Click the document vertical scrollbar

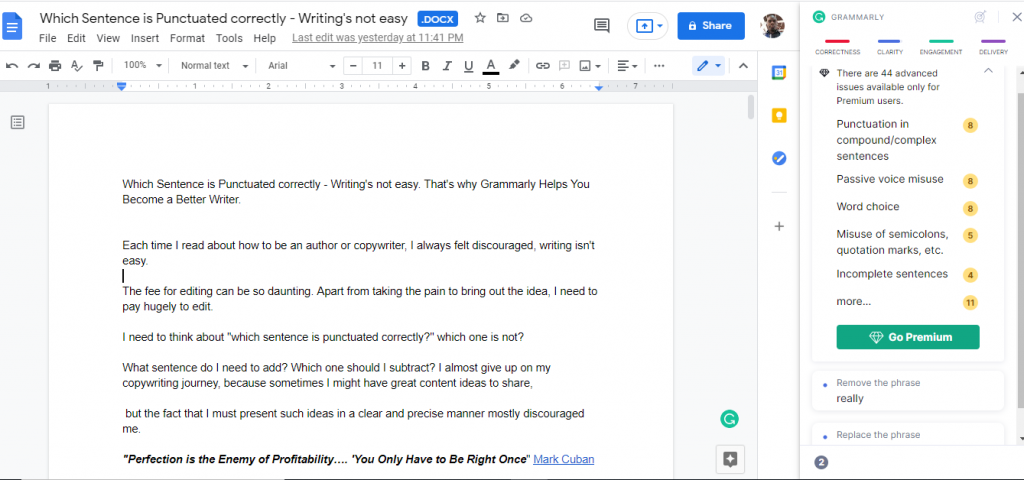click(x=751, y=106)
